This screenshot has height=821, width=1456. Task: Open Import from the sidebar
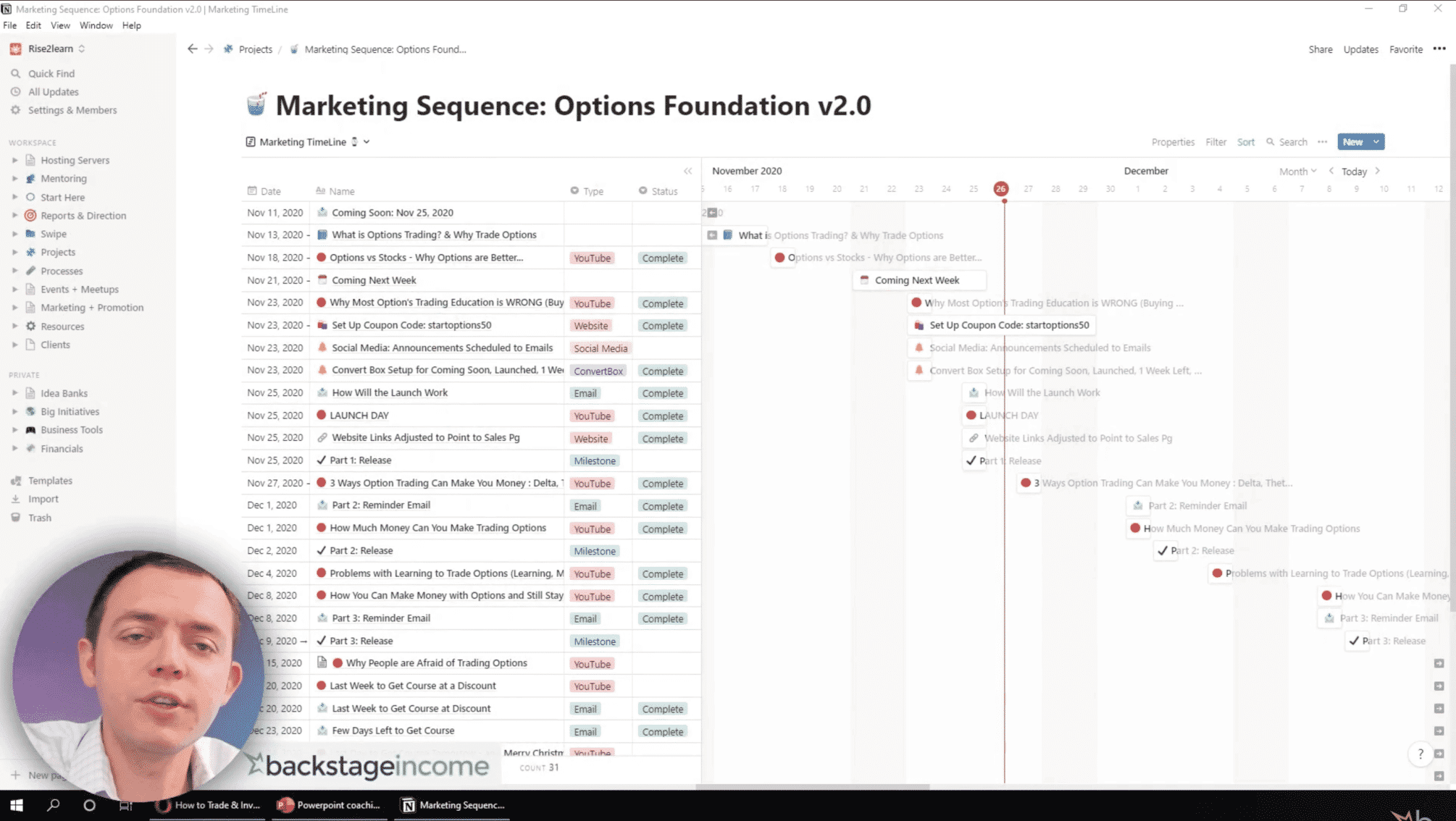[43, 499]
